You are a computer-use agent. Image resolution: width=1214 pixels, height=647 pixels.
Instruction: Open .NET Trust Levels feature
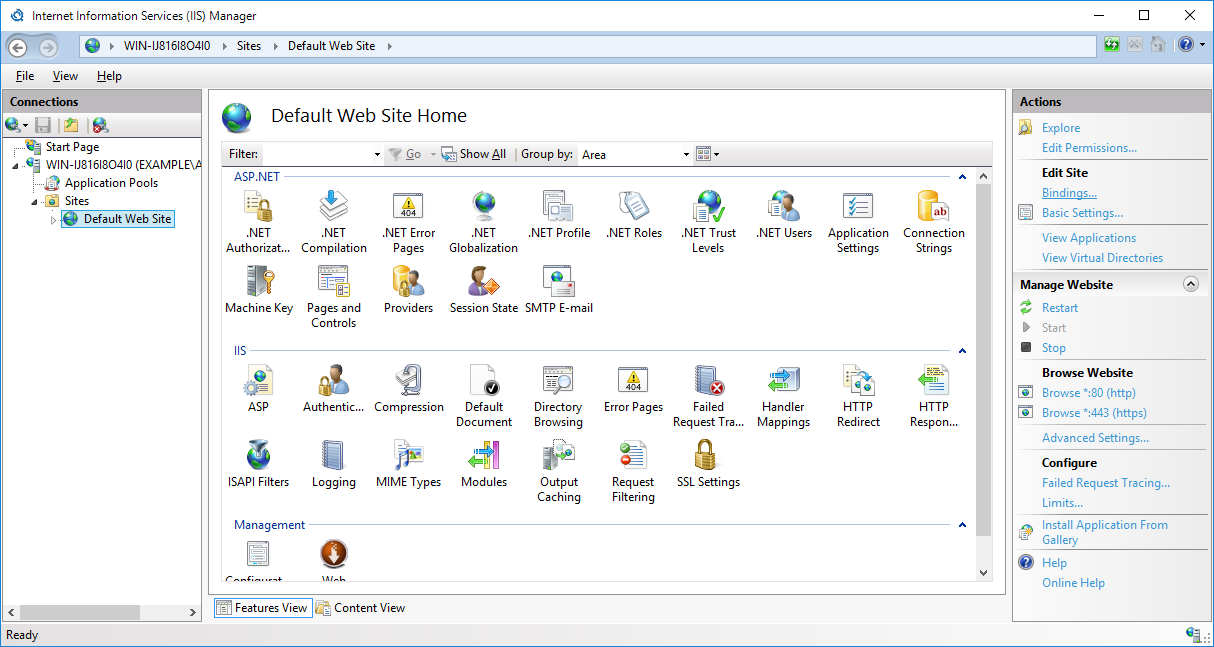708,222
